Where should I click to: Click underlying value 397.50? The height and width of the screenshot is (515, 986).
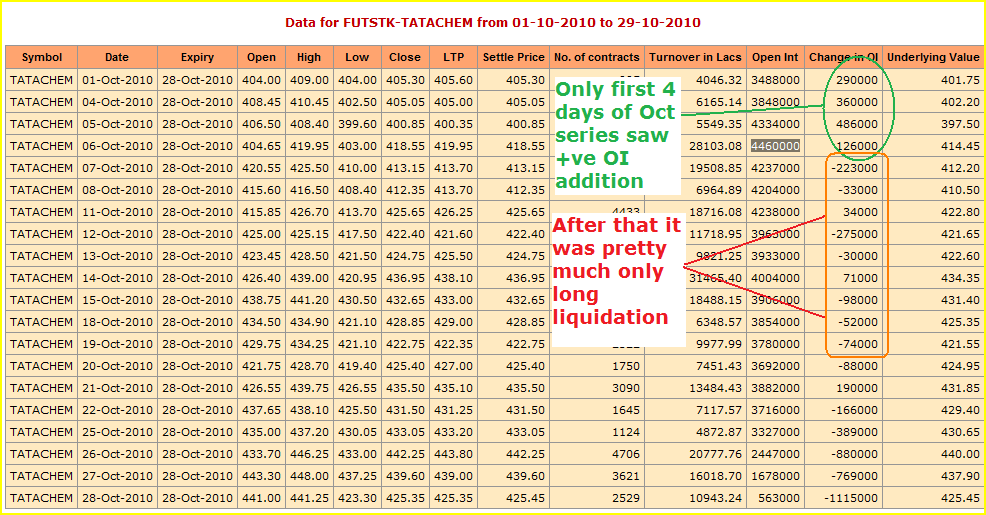pos(960,124)
